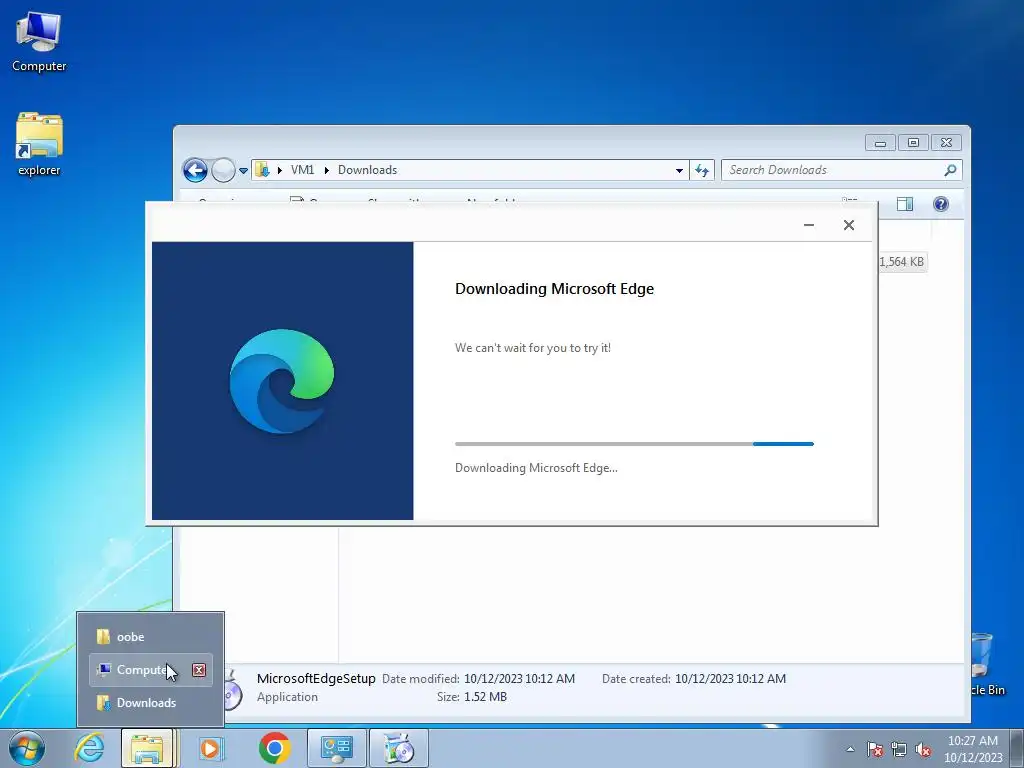Screen dimensions: 1024x768
Task: Open the Start menu
Action: [x=27, y=748]
